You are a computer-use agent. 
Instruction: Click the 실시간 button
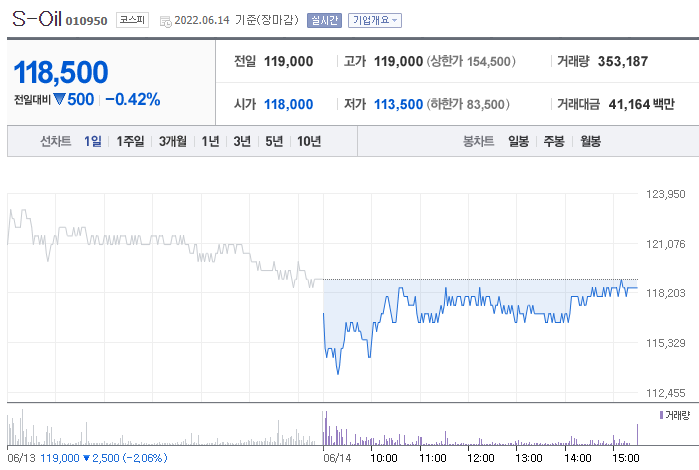click(324, 21)
